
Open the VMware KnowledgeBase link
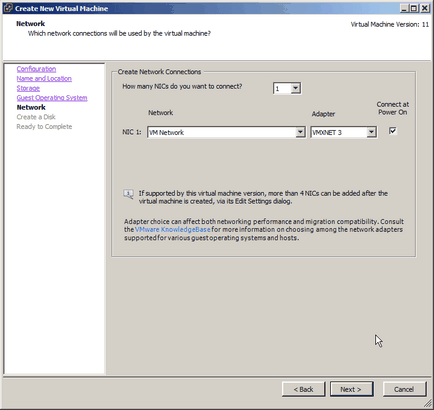pos(172,229)
